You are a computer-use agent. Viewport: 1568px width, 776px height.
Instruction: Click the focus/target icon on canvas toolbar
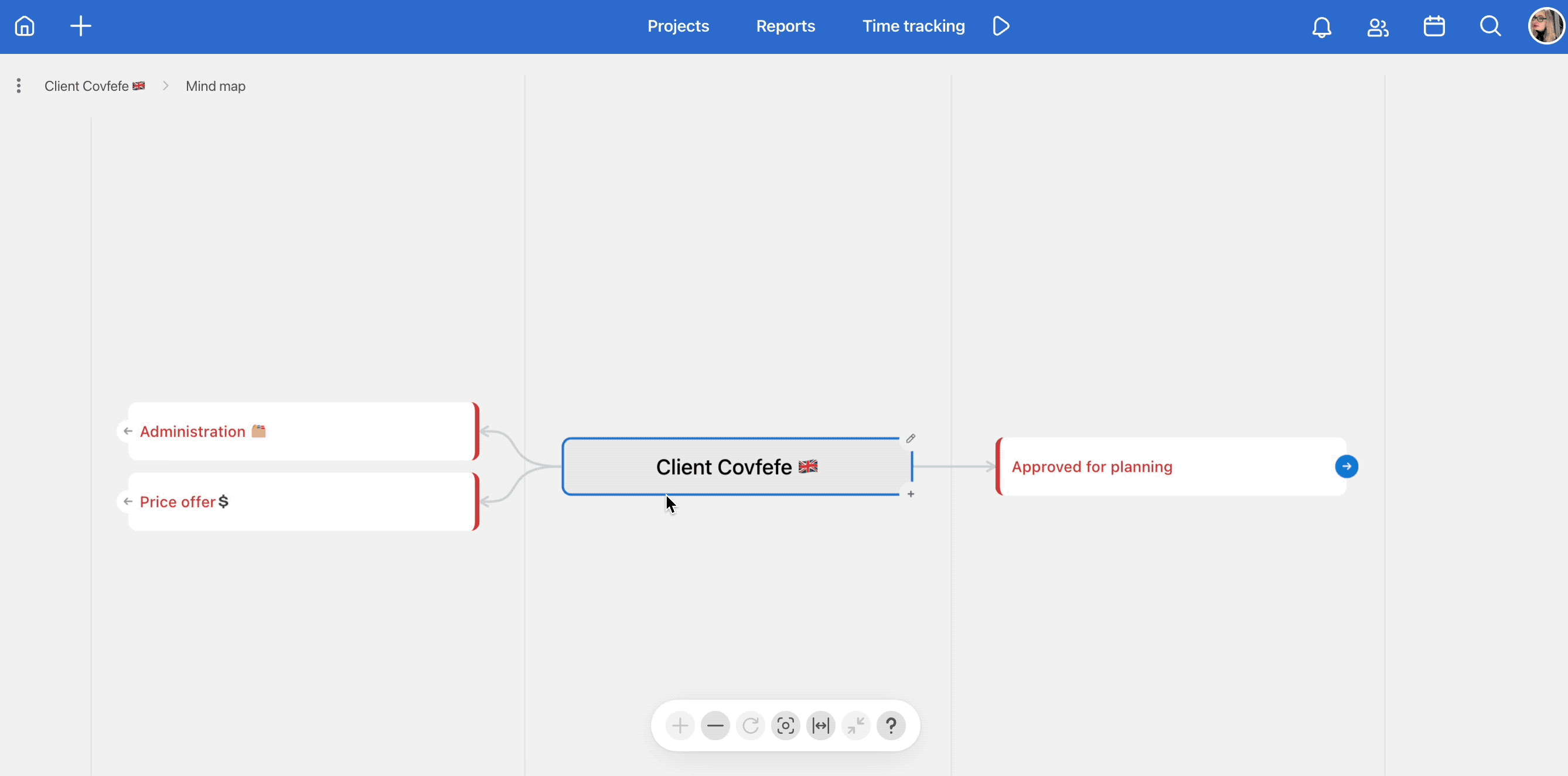coord(785,726)
